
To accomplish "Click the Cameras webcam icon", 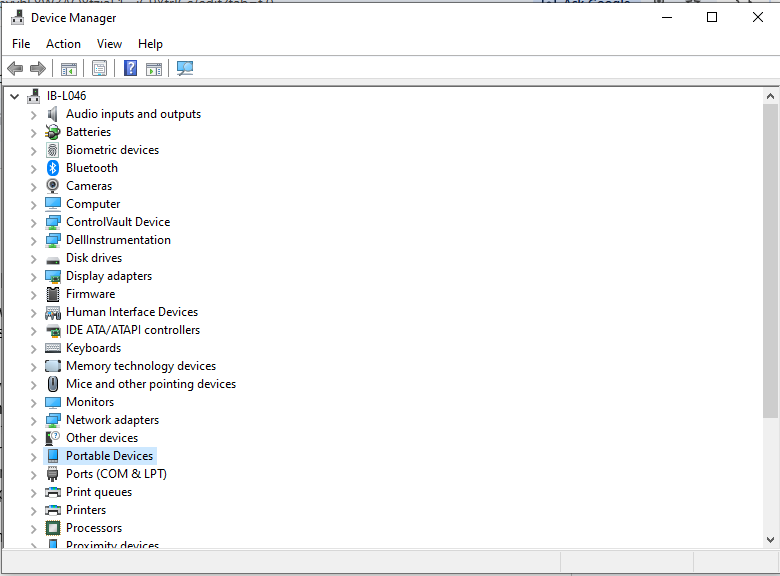I will tap(53, 186).
